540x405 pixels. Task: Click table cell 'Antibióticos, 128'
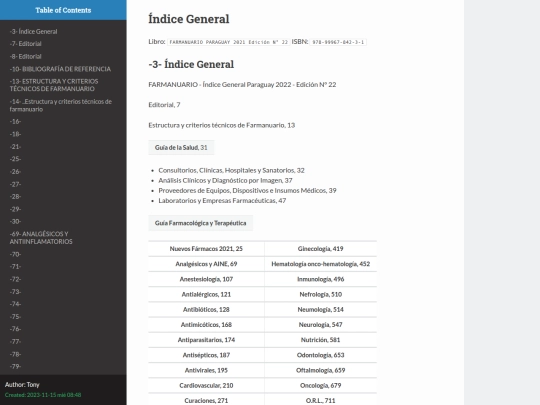tap(206, 309)
